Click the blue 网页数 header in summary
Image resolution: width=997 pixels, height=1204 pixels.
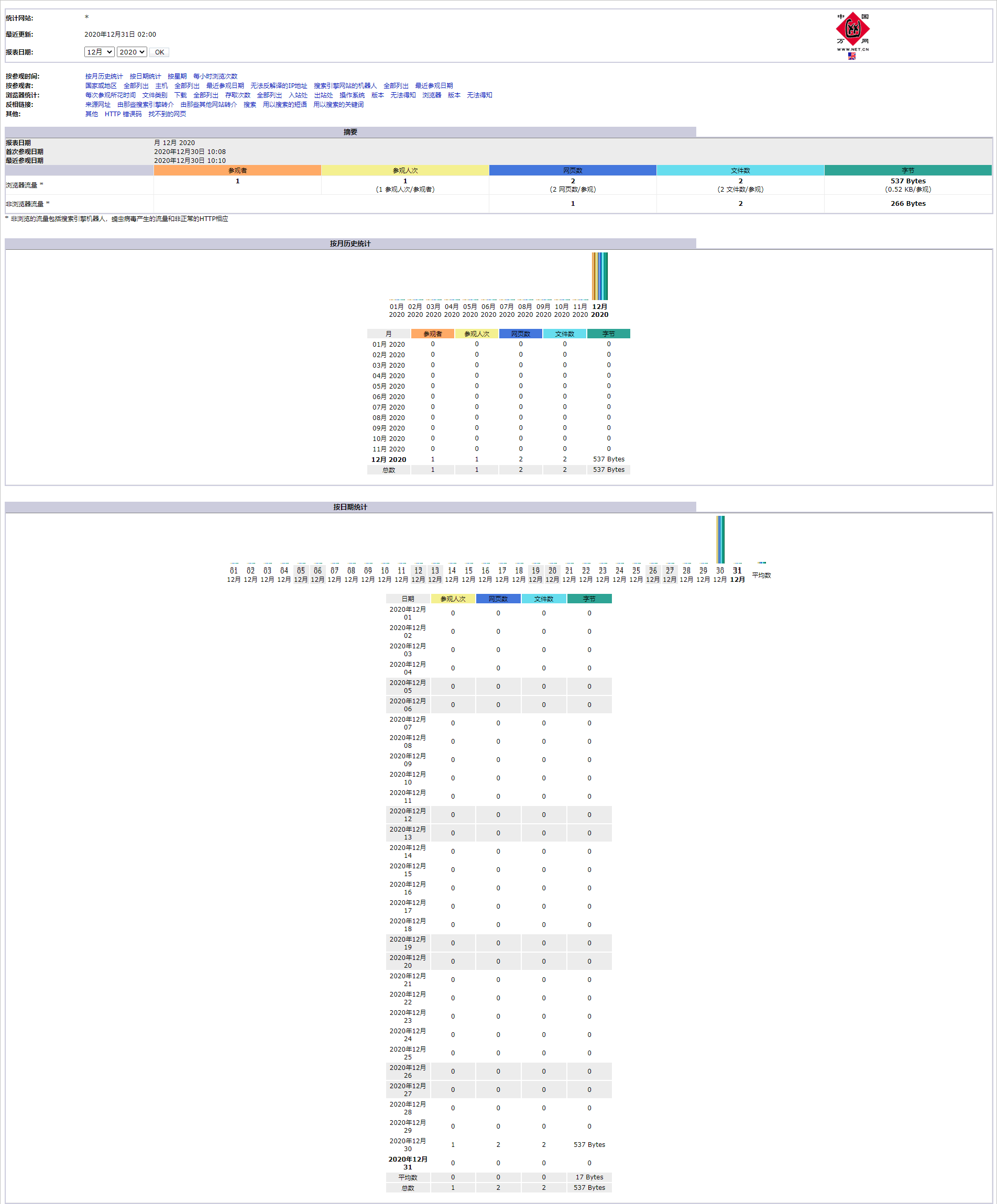[573, 170]
